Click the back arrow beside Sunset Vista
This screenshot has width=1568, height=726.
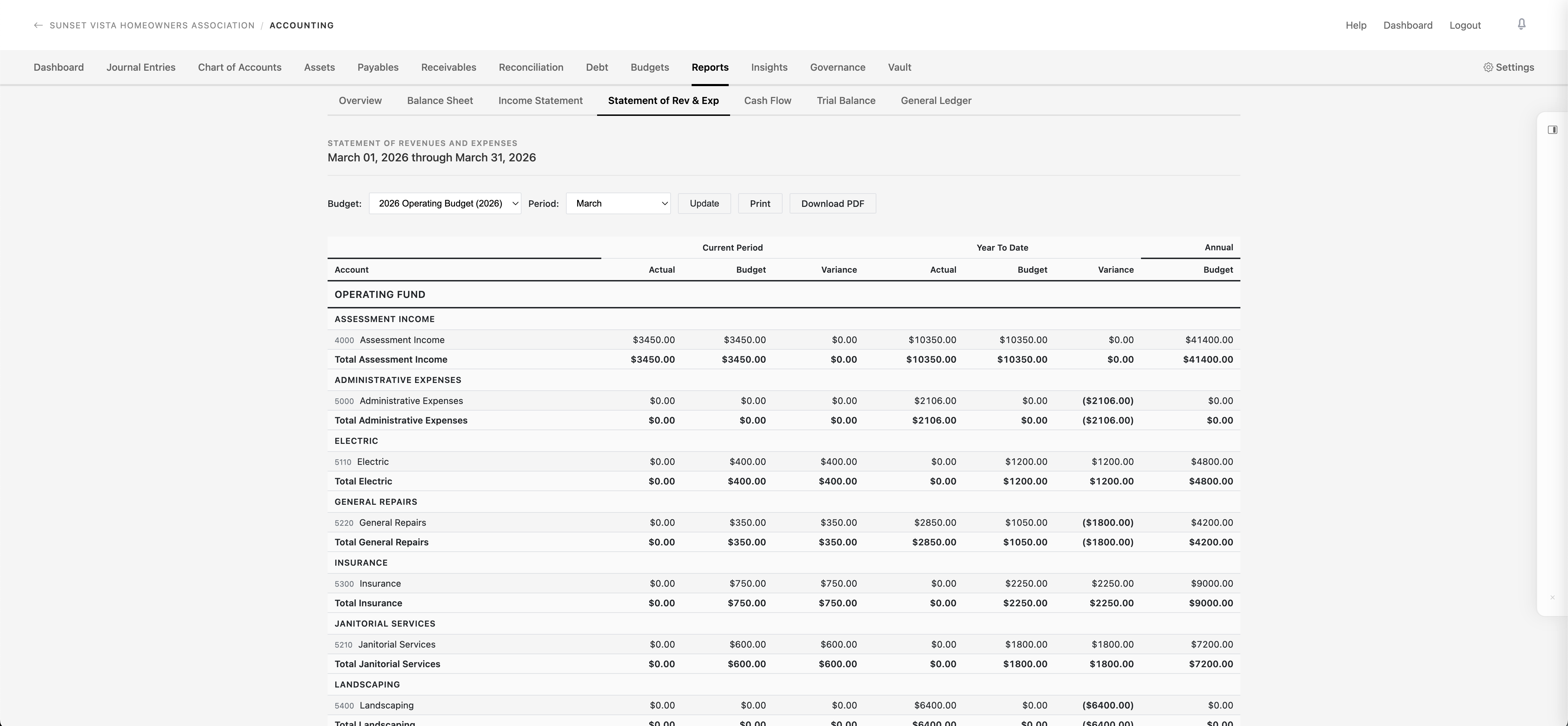[38, 26]
